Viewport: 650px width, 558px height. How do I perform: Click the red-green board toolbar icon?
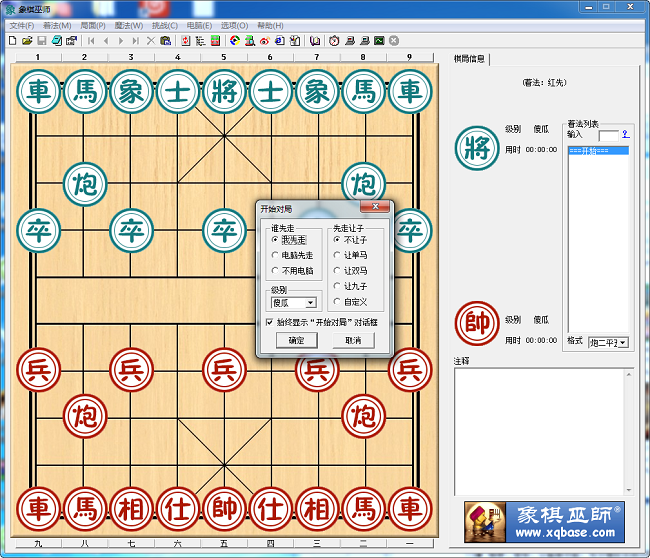click(x=216, y=41)
